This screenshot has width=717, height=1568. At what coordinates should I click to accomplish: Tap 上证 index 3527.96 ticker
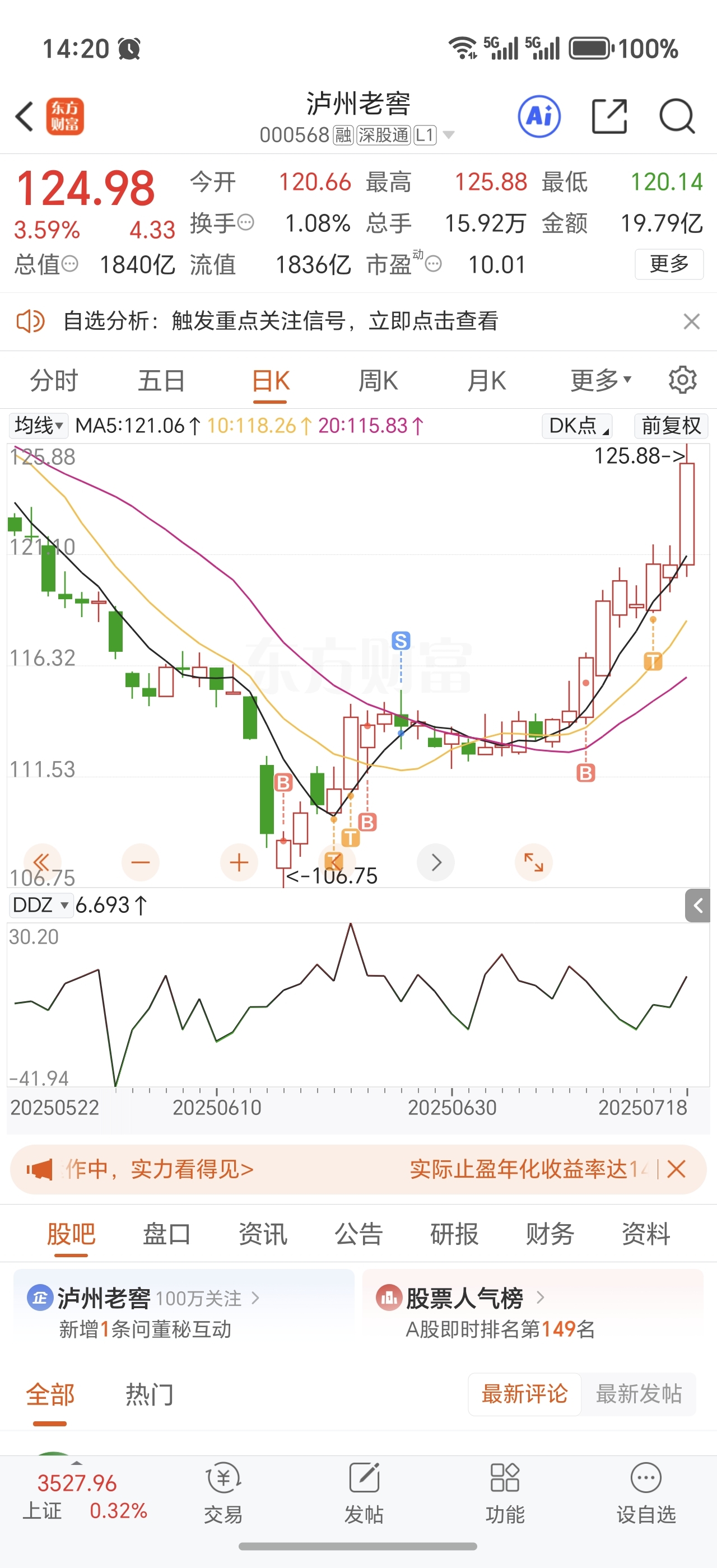coord(85,1497)
